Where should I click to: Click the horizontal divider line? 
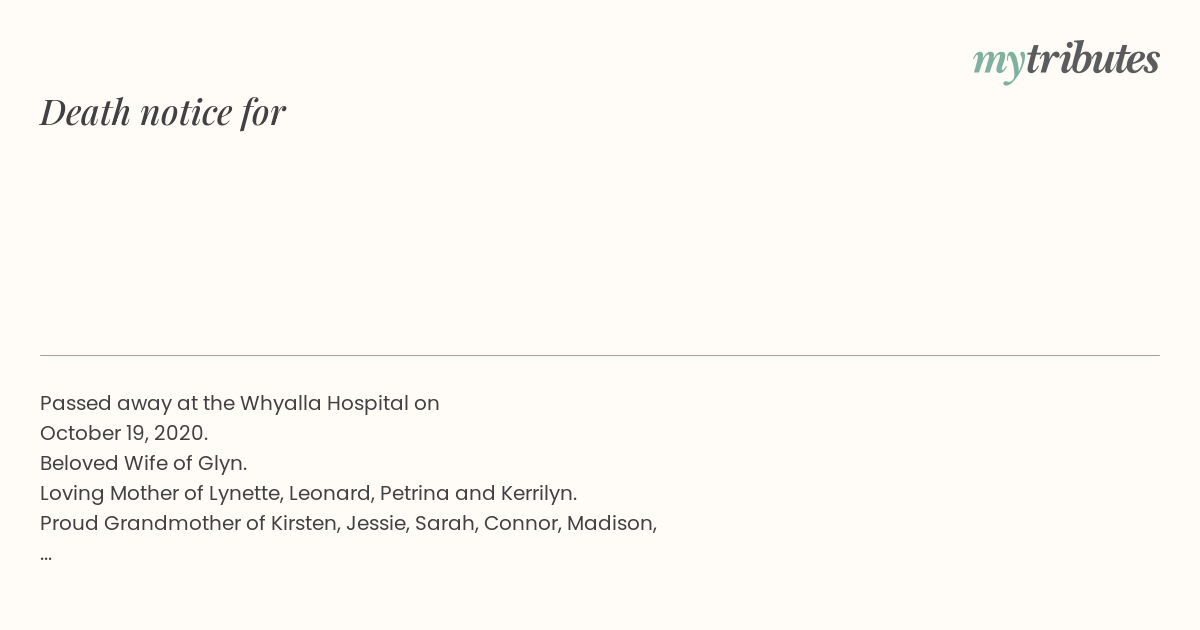pyautogui.click(x=600, y=355)
